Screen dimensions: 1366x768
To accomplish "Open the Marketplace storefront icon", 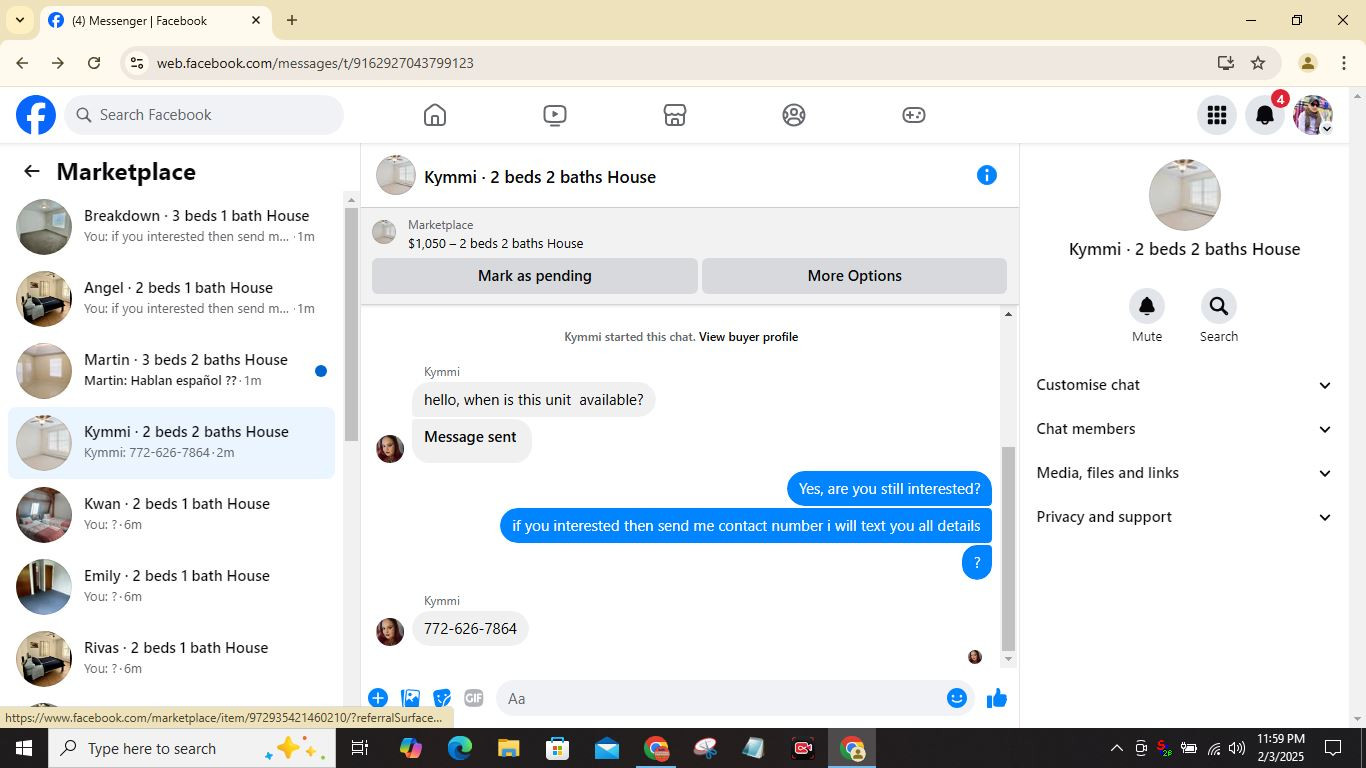I will 675,115.
